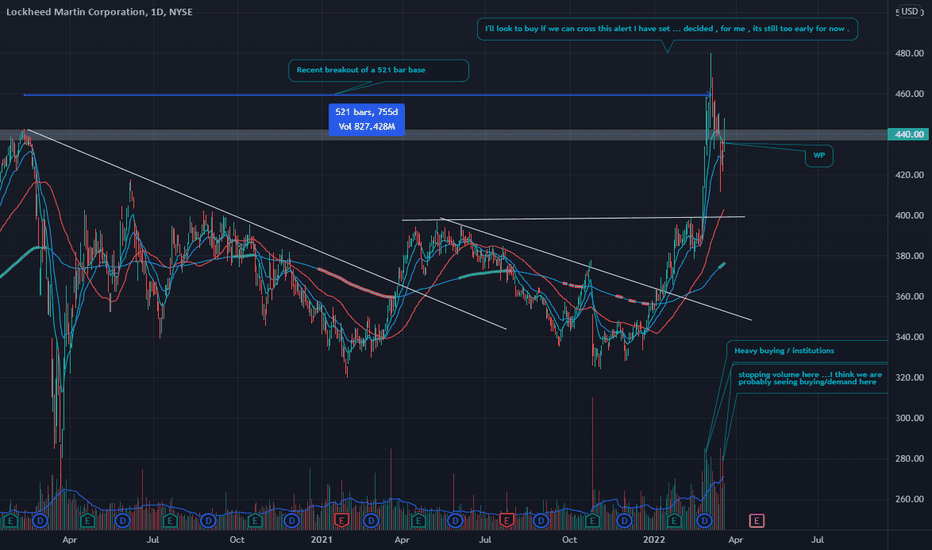Open the dividend marker just before the Apr 2021 label
Viewport: 932px width, 550px height.
coord(371,521)
